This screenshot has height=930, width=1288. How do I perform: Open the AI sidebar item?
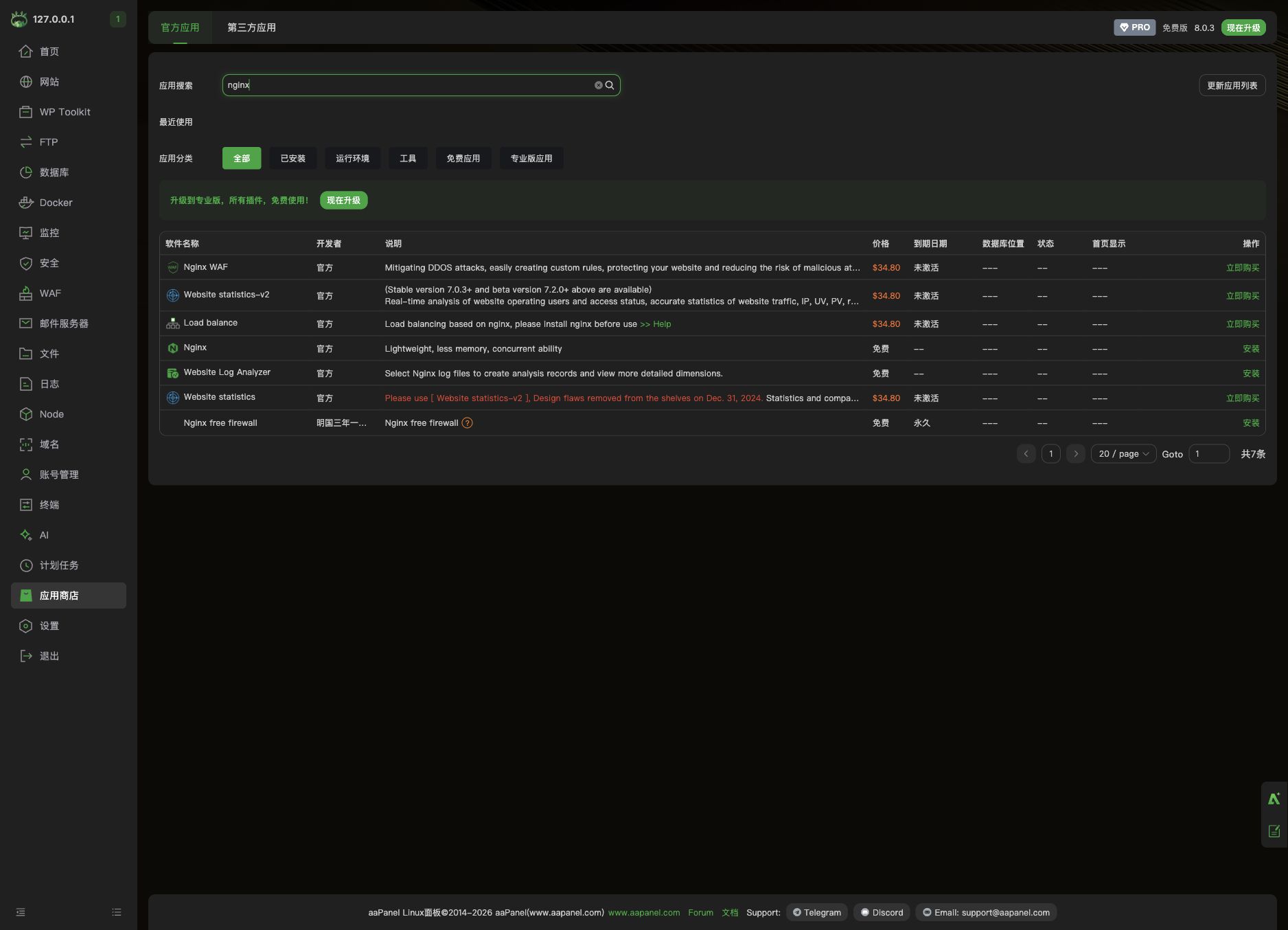68,535
